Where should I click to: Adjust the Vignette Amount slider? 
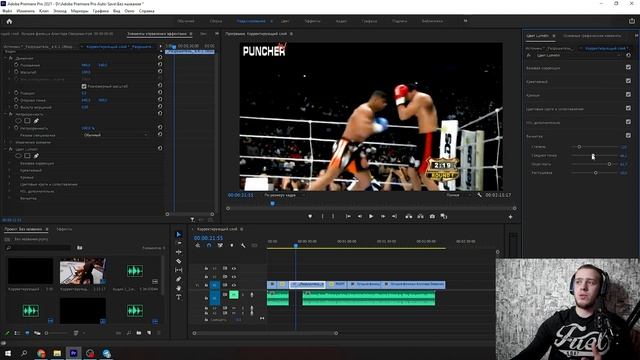click(x=579, y=147)
